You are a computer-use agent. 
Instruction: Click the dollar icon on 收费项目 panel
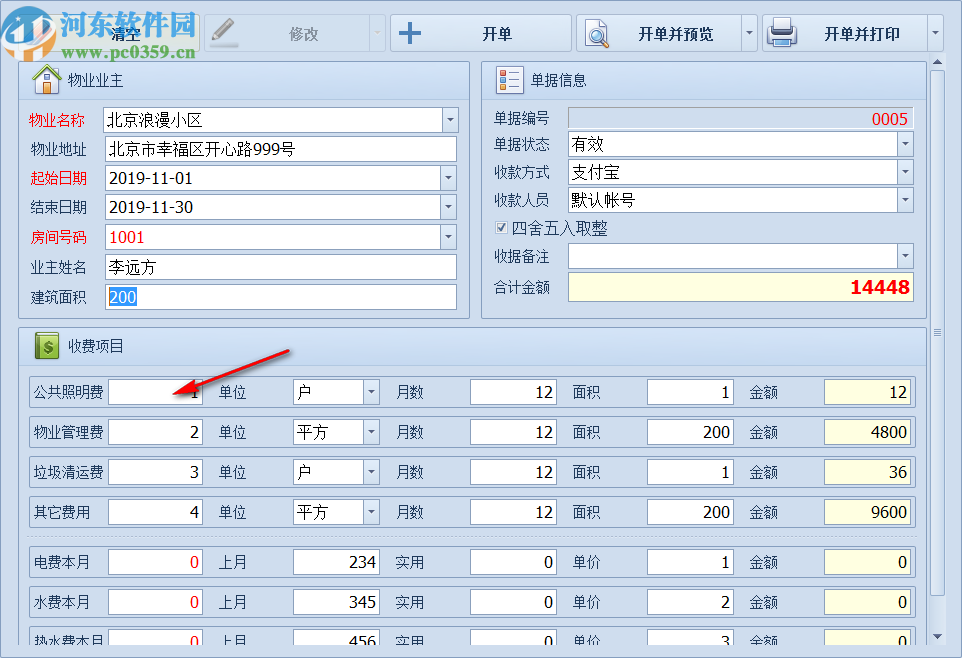(x=46, y=346)
